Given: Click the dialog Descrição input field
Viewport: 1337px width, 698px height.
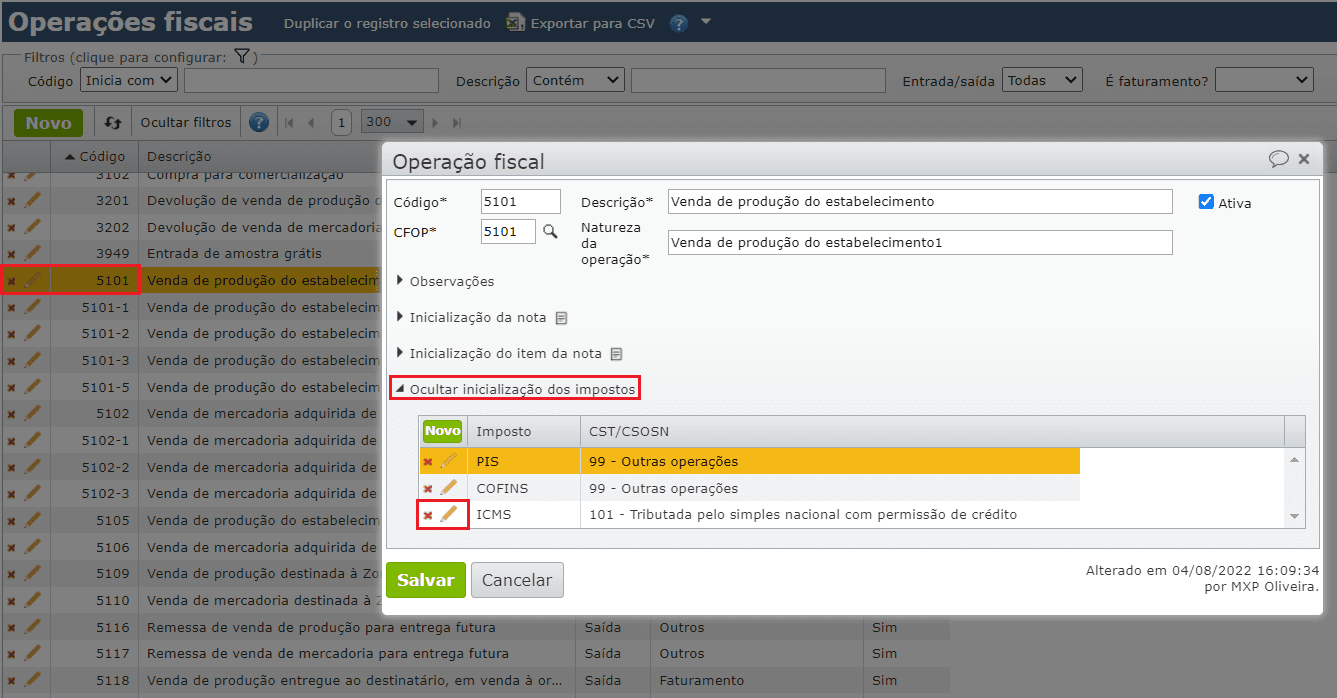Looking at the screenshot, I should click(x=920, y=202).
